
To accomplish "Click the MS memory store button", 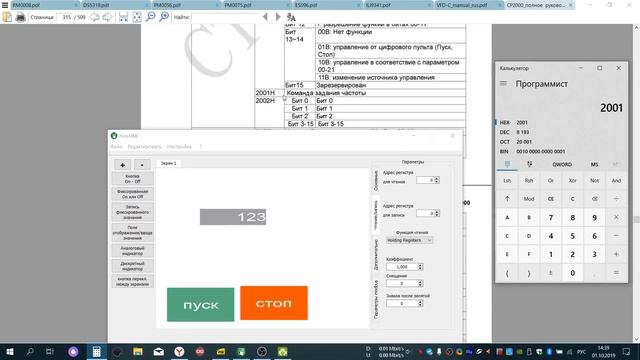I will pos(594,164).
